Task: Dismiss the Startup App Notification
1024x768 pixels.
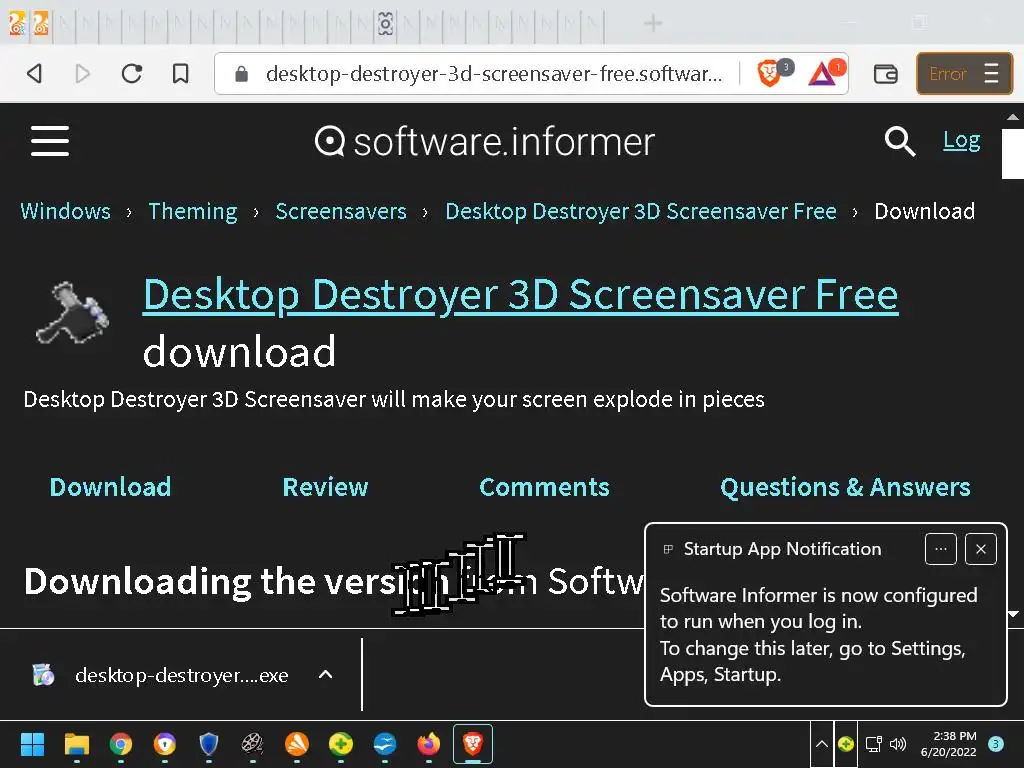Action: [980, 549]
